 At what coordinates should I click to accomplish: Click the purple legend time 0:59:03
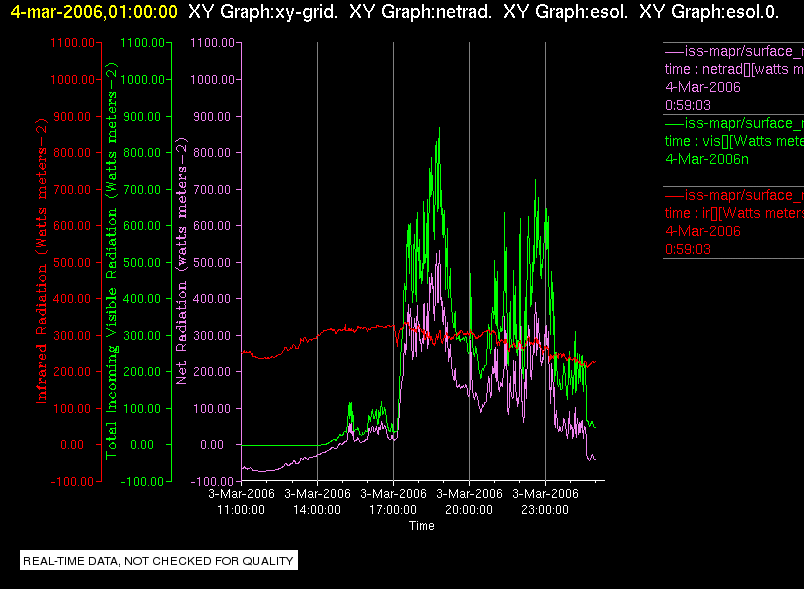688,106
